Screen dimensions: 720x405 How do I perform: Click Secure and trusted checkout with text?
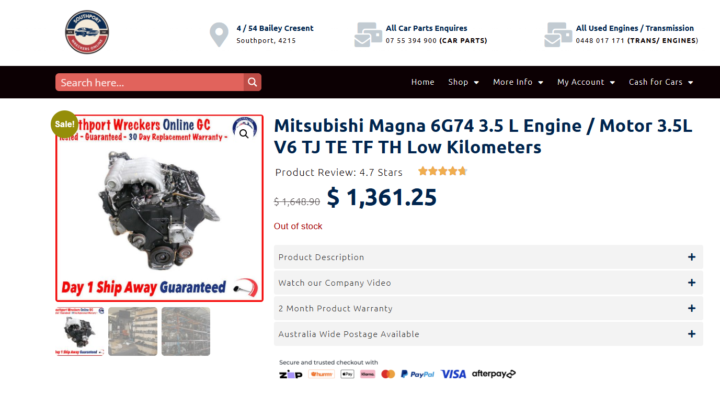tap(328, 362)
